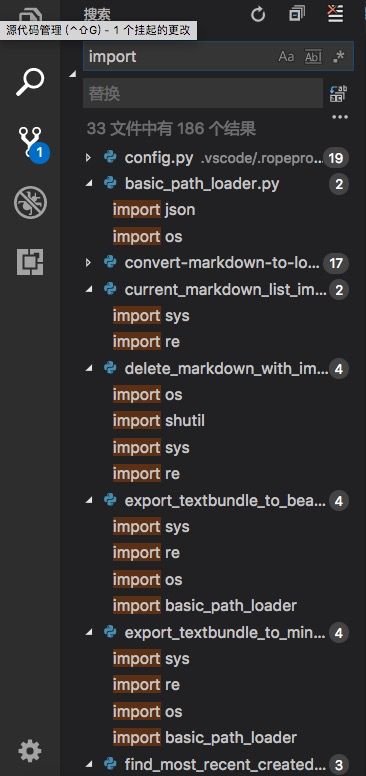Viewport: 366px width, 776px height.
Task: Refresh the search results
Action: (258, 15)
